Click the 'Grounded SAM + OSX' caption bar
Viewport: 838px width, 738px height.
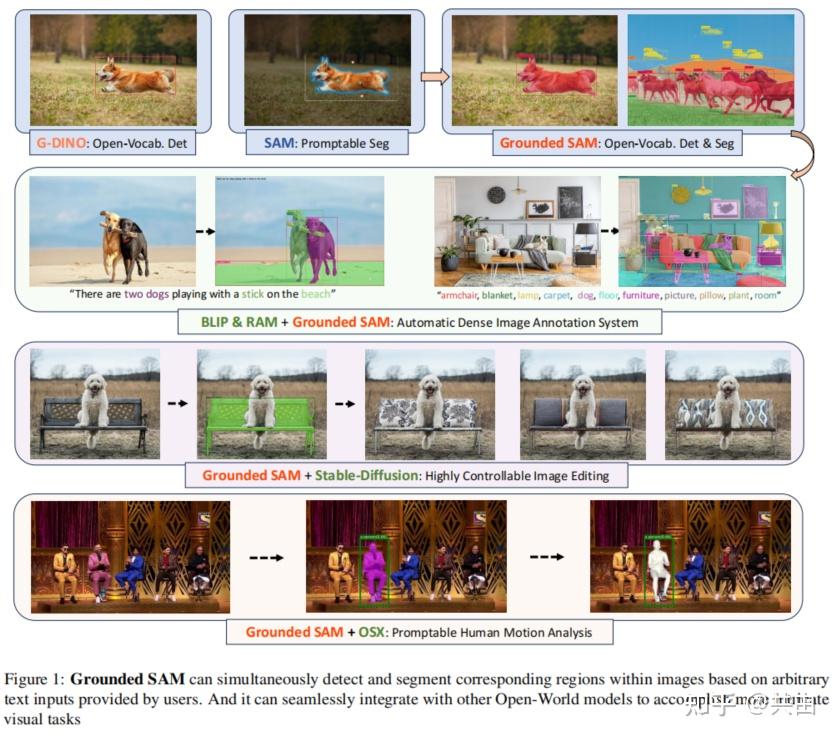418,632
